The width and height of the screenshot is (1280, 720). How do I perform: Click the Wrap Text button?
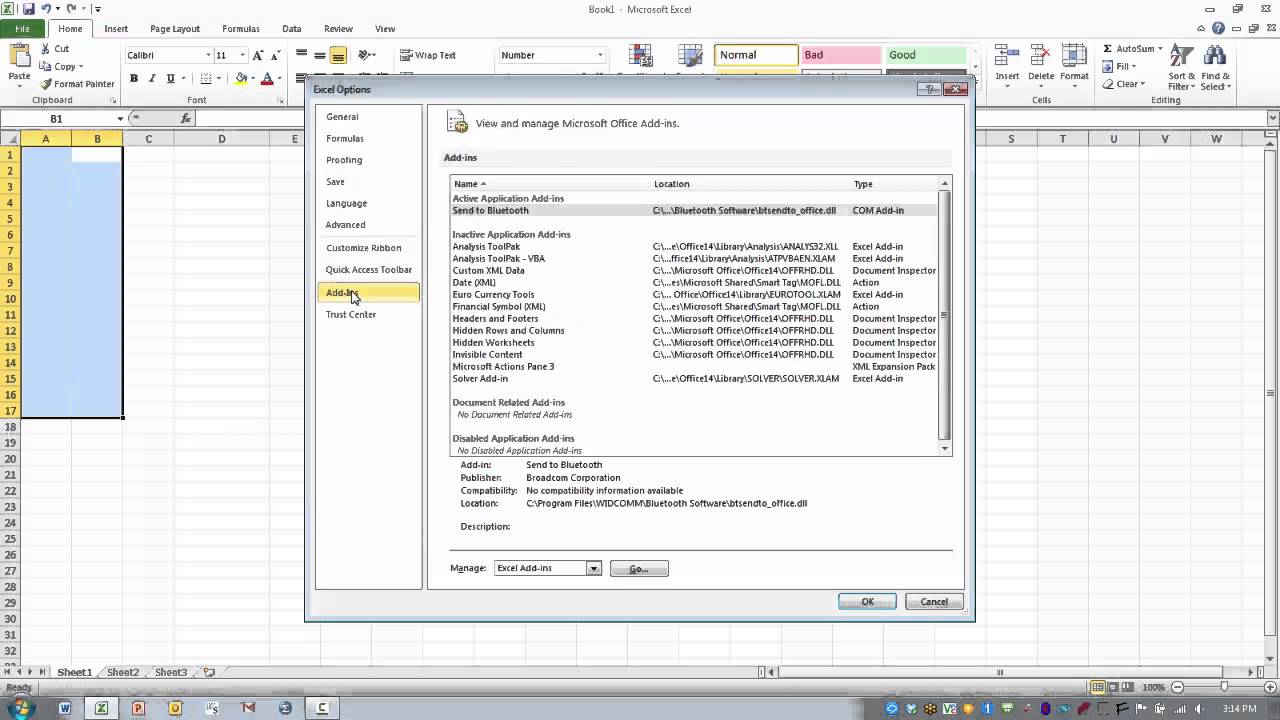(428, 55)
